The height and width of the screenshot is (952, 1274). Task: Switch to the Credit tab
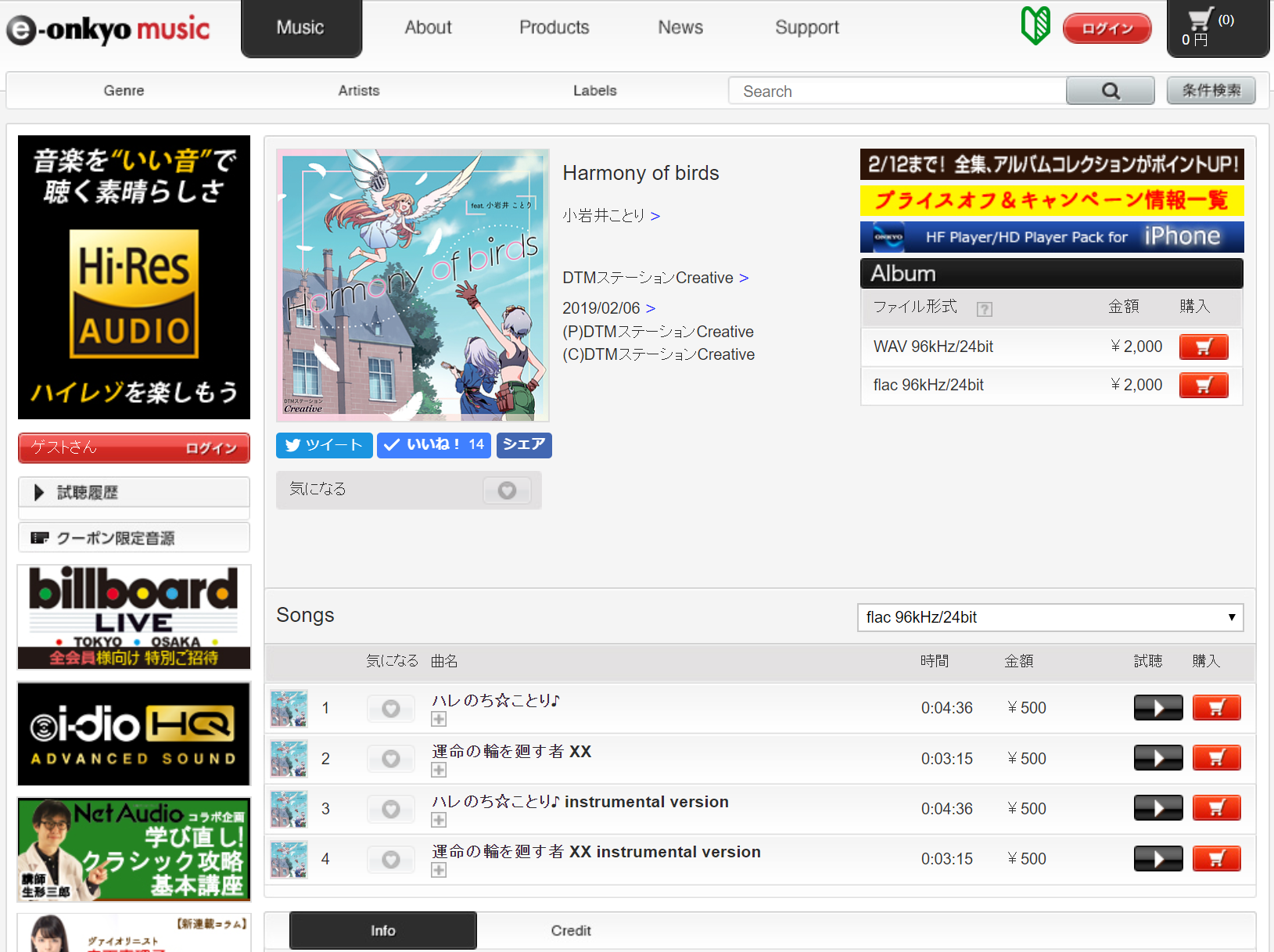coord(571,931)
